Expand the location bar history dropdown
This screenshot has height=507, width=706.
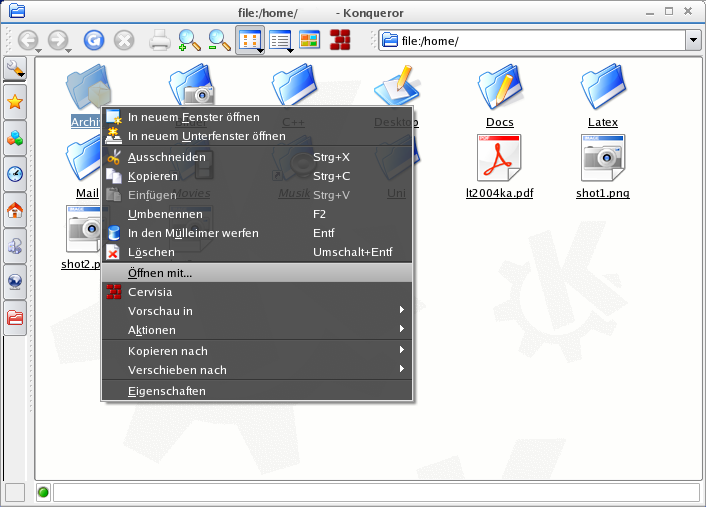(693, 41)
